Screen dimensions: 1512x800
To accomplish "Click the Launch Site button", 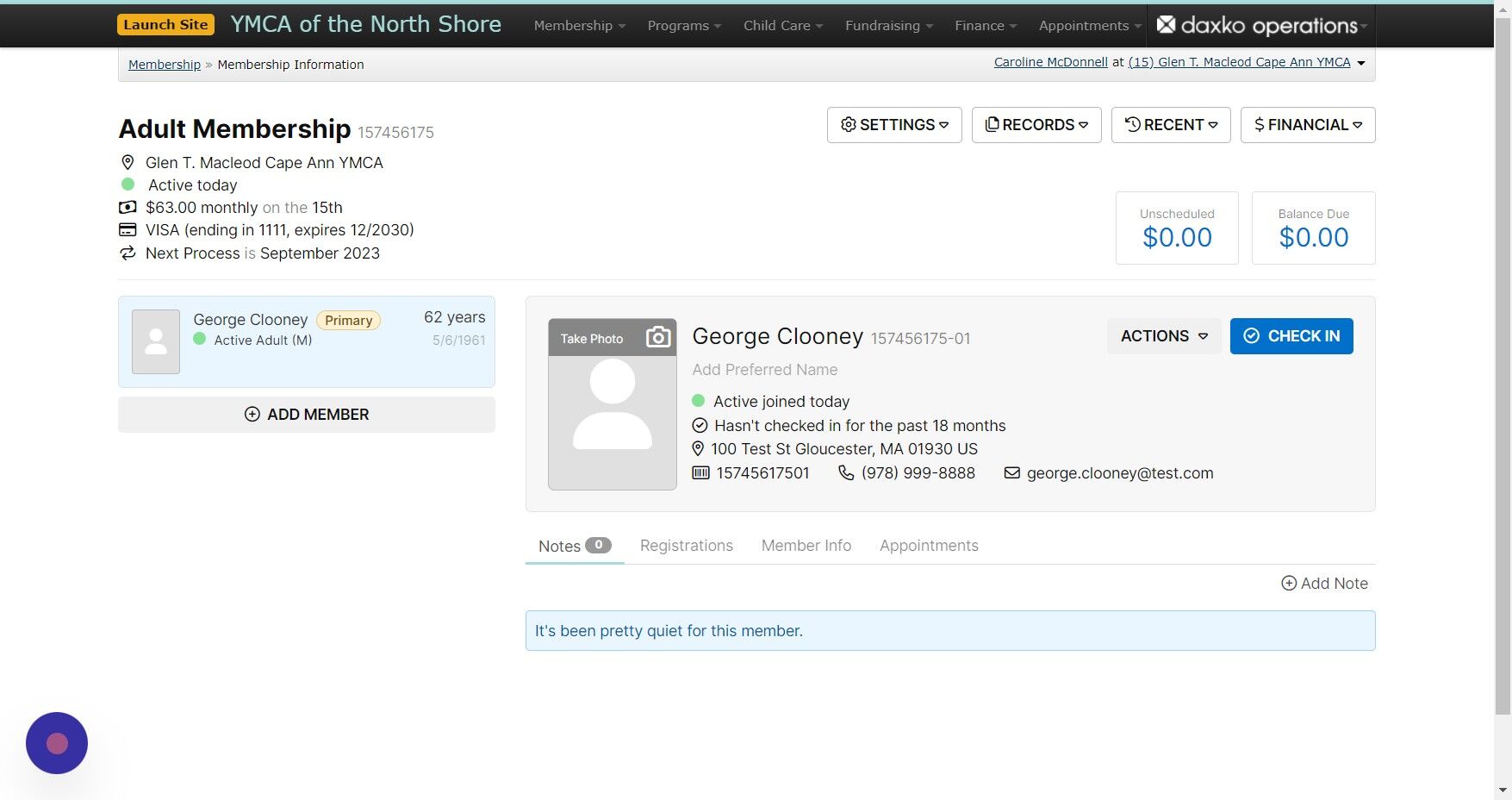I will tap(165, 24).
